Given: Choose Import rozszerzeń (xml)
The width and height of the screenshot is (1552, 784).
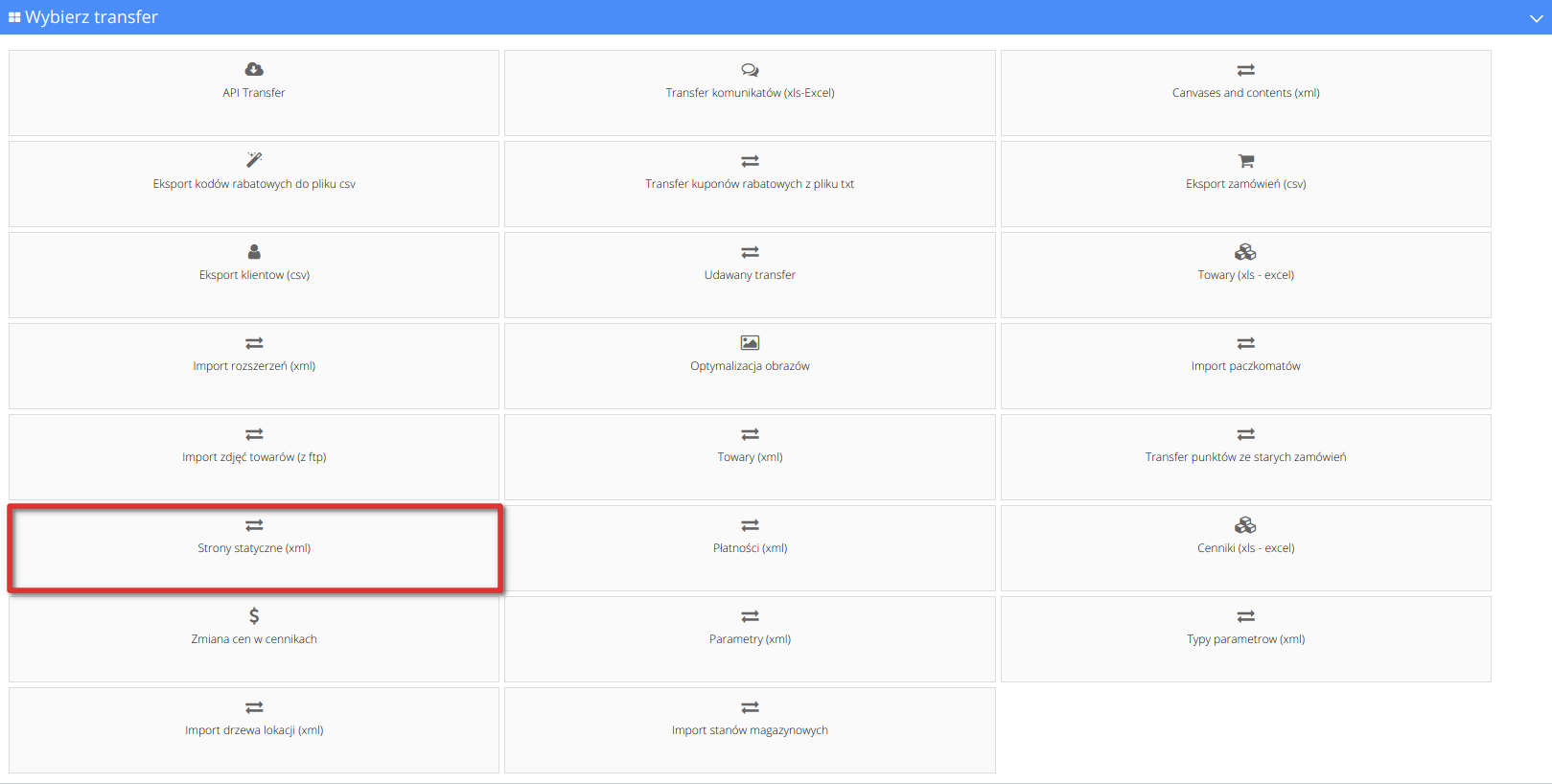Looking at the screenshot, I should (254, 366).
